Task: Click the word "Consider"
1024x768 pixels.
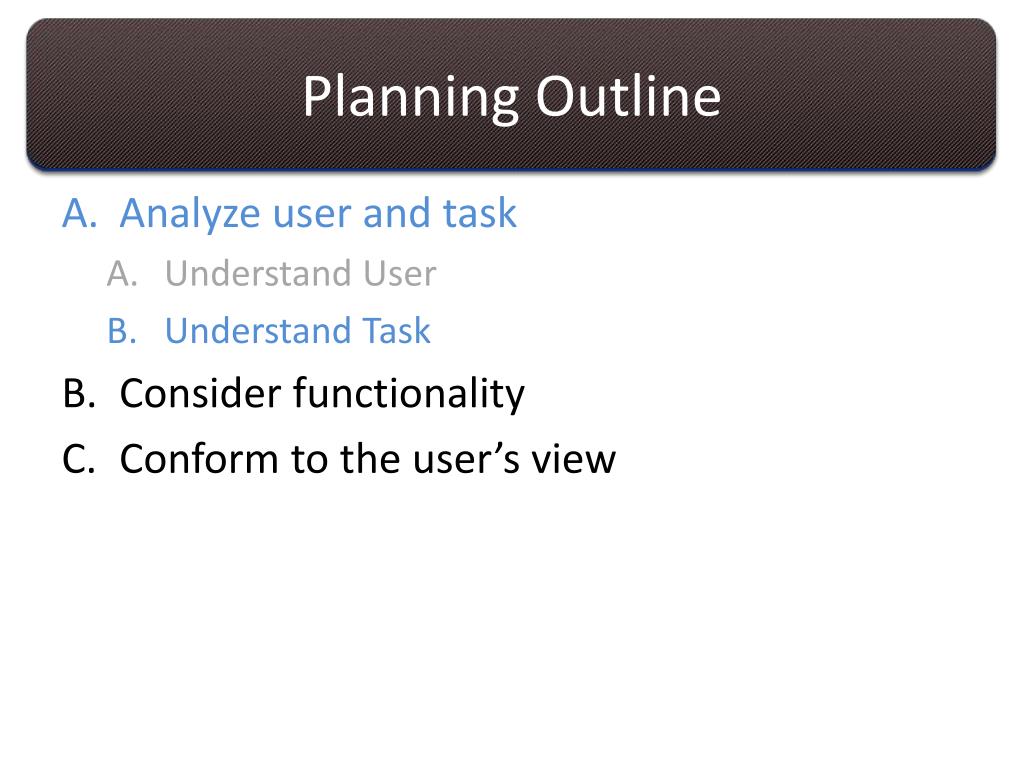Action: coord(200,394)
